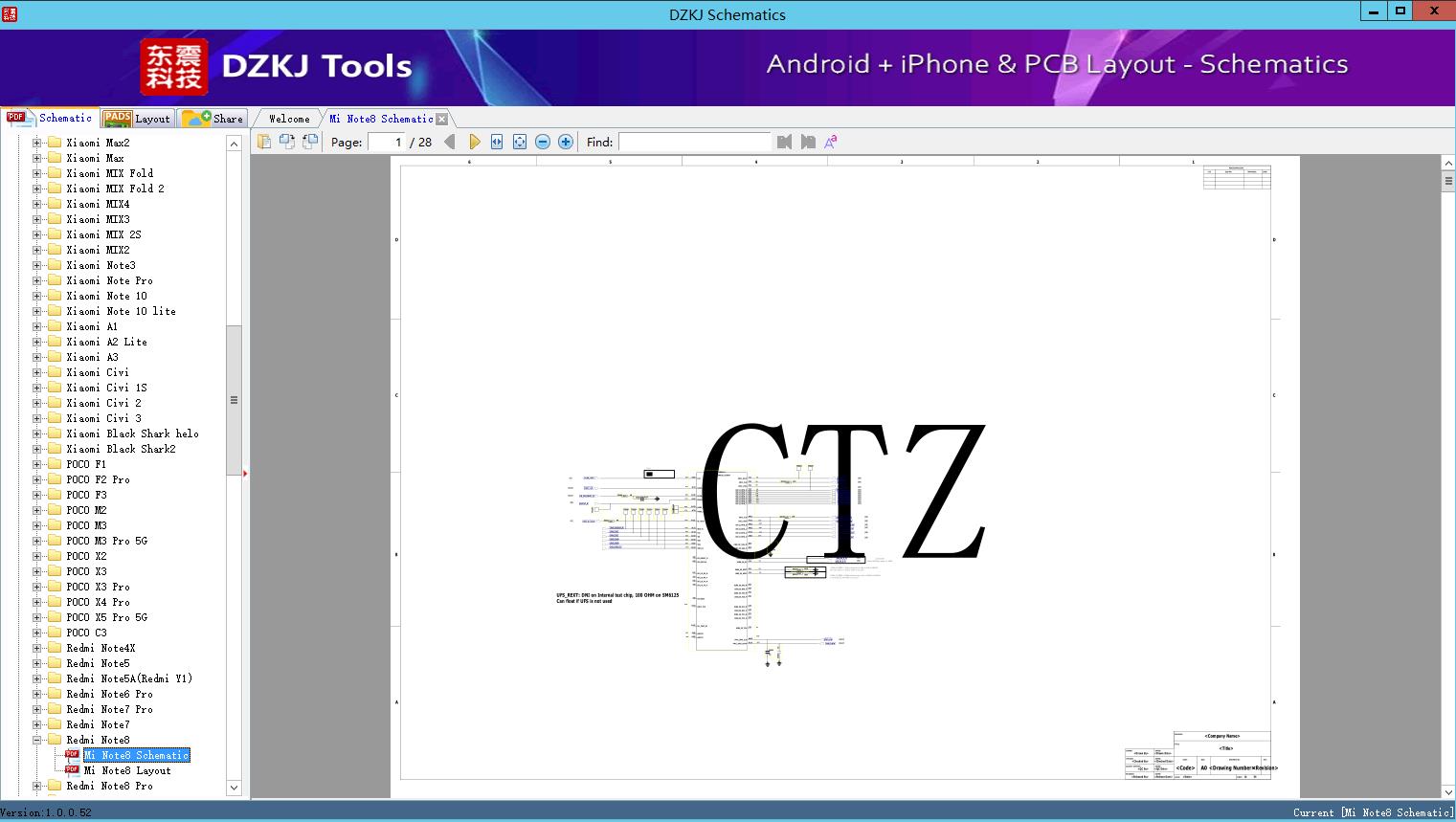This screenshot has height=822, width=1456.
Task: Expand the Redmi Note4X folder
Action: [36, 648]
